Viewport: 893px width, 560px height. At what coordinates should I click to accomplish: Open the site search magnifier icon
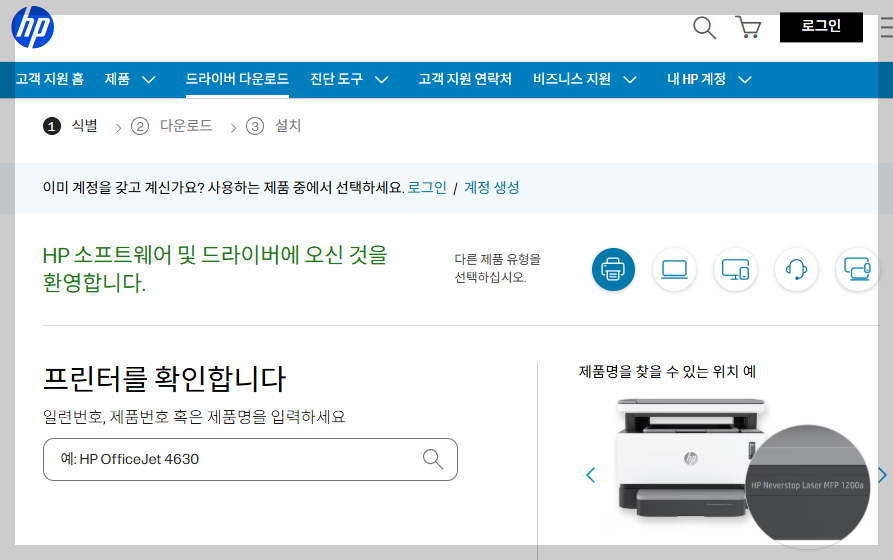(x=704, y=27)
